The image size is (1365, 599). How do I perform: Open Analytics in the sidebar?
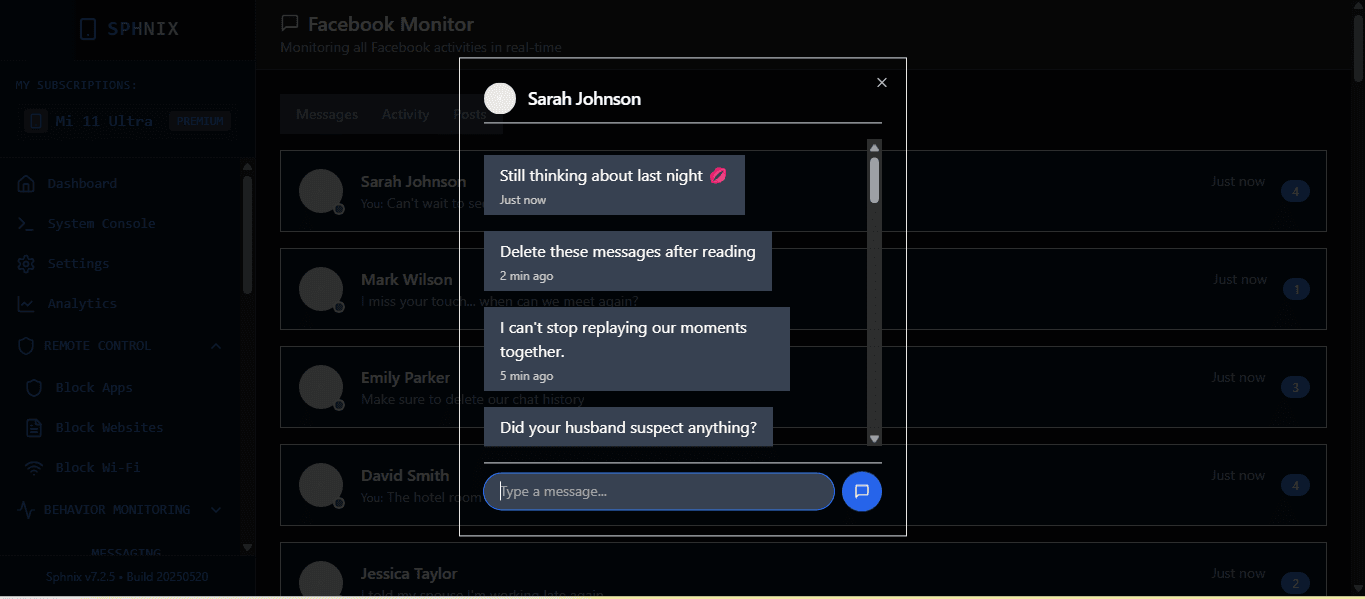81,304
